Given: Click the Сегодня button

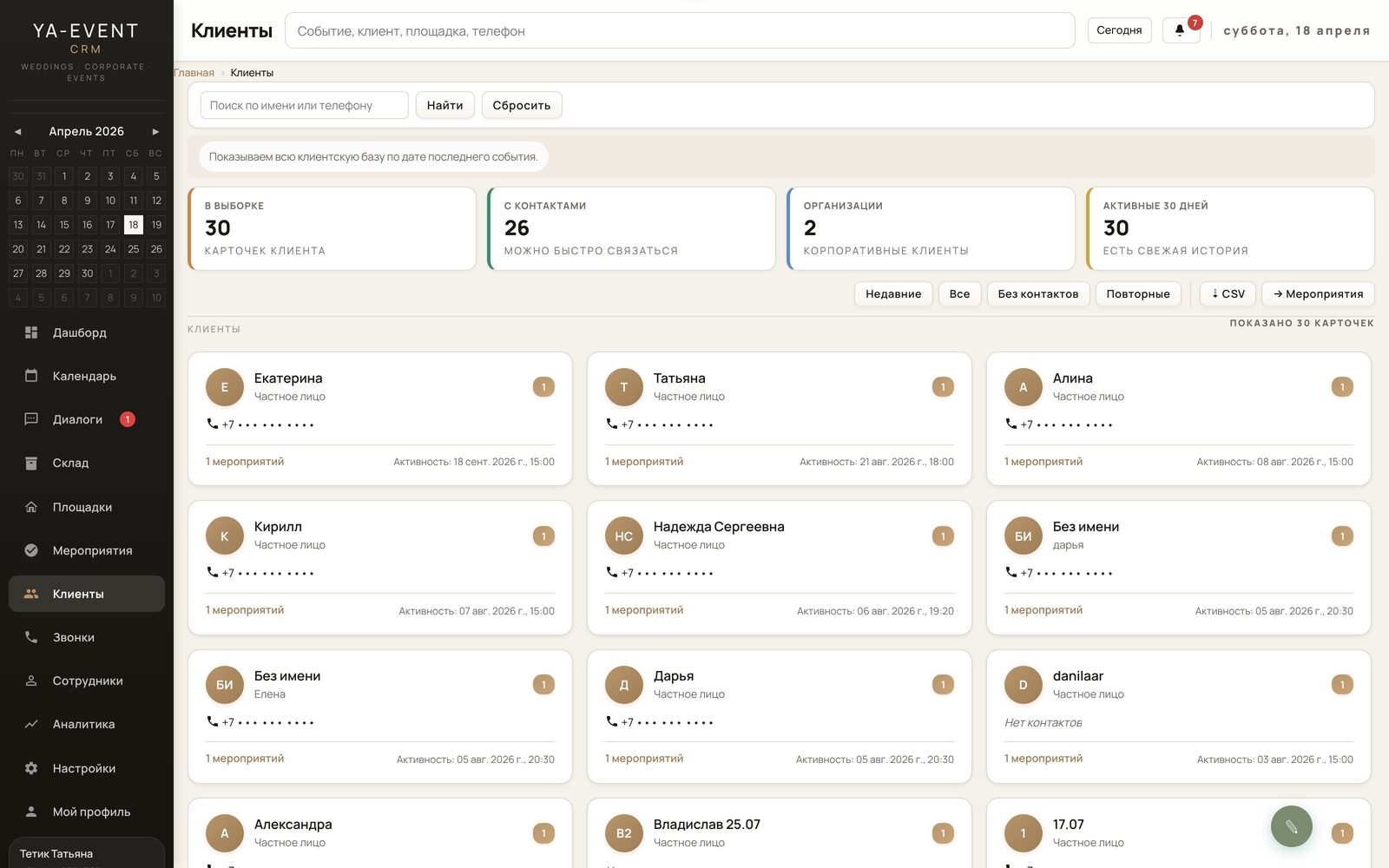Looking at the screenshot, I should coord(1119,30).
